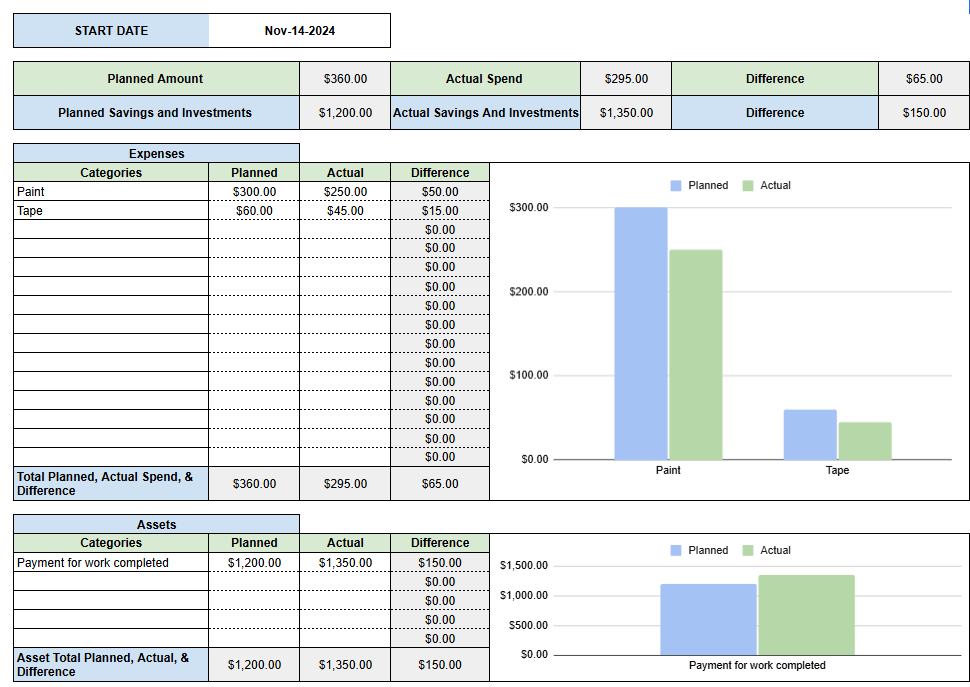Select the Payment for work completed category cell
This screenshot has width=970, height=687.
[x=80, y=562]
